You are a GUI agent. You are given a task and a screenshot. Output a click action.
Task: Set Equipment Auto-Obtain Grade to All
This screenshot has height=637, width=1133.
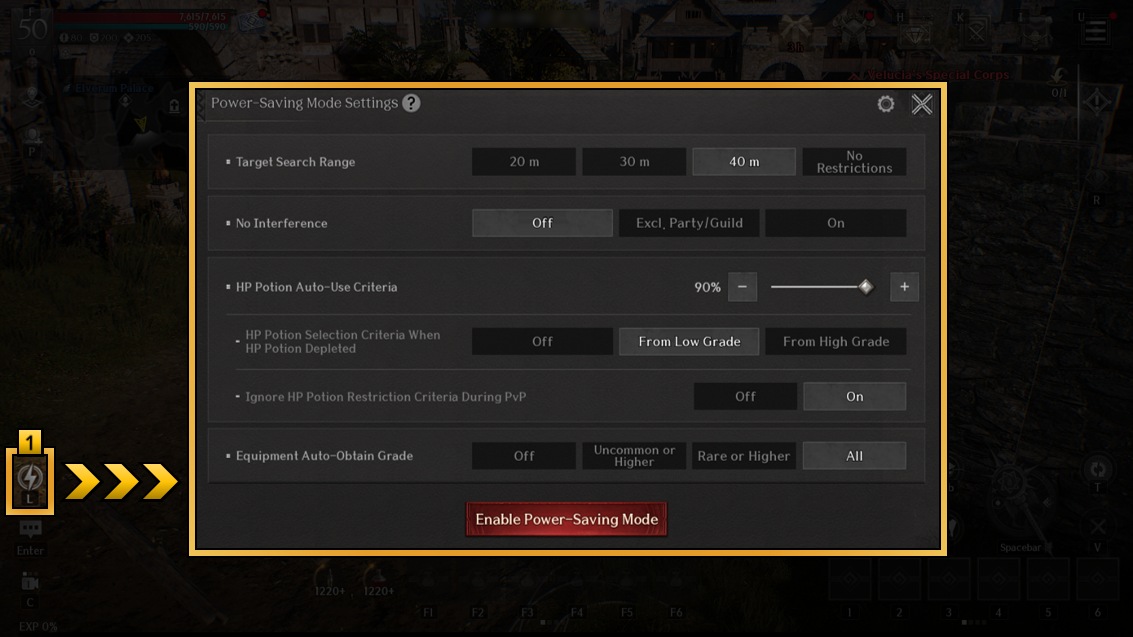click(854, 456)
